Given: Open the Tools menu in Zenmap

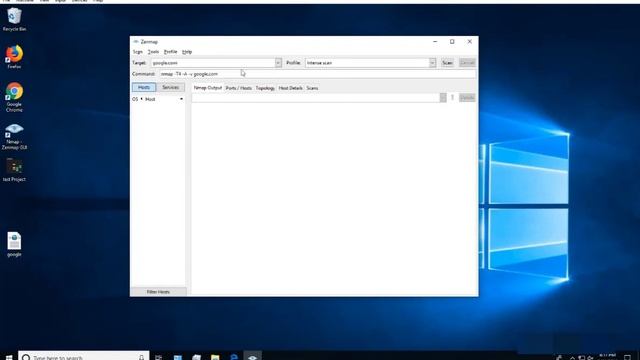Looking at the screenshot, I should tap(153, 52).
